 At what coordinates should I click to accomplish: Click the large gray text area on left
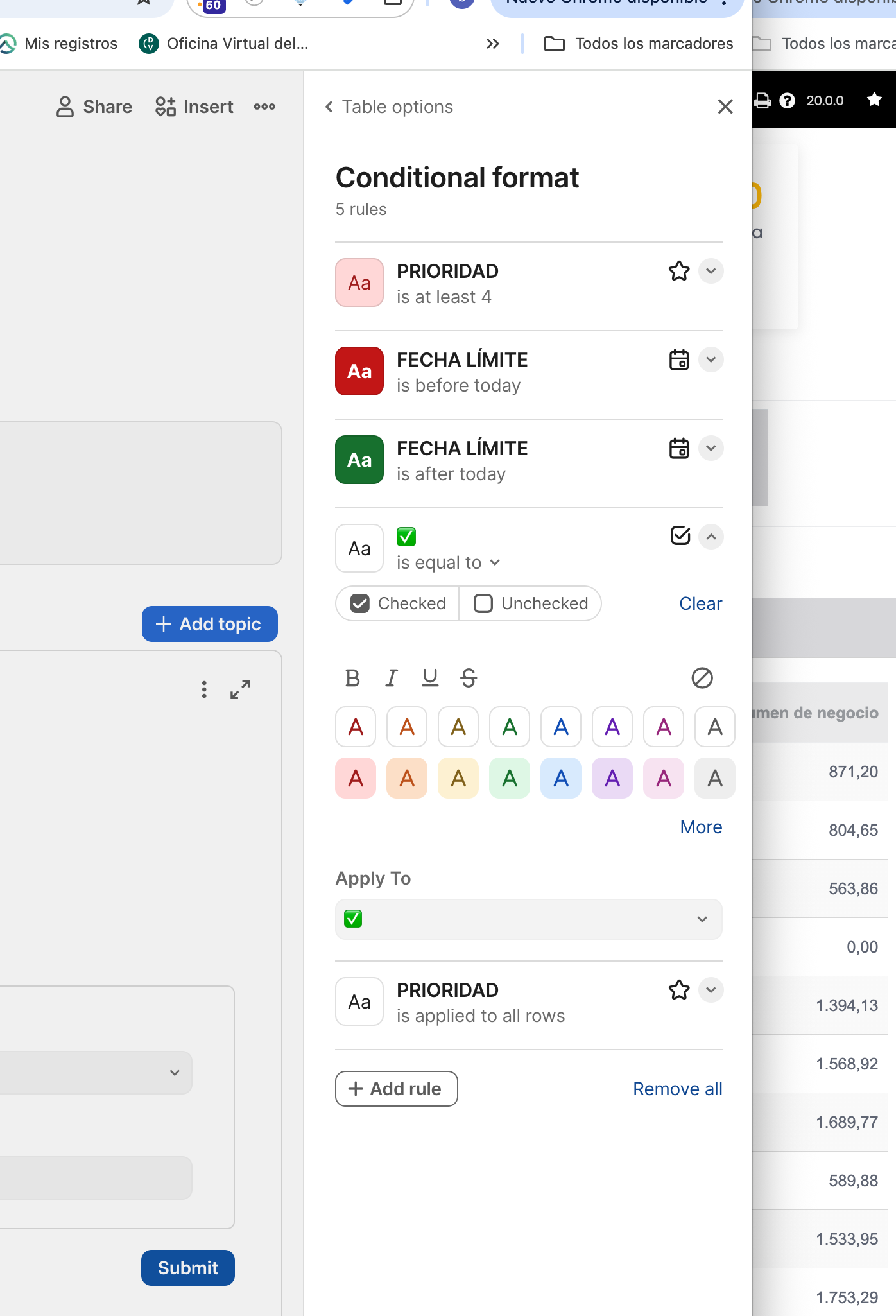(x=140, y=493)
